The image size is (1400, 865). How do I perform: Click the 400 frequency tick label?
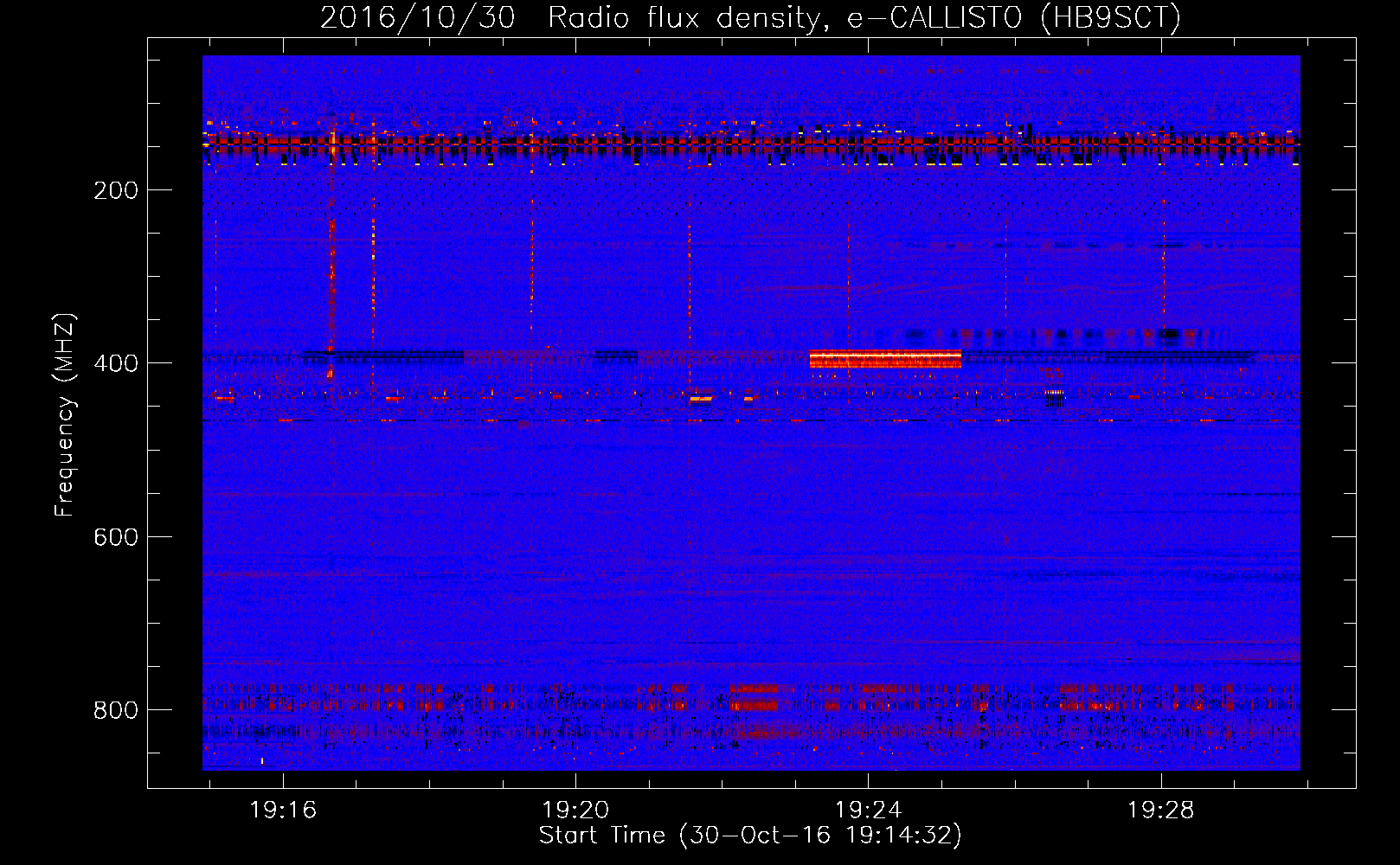116,363
